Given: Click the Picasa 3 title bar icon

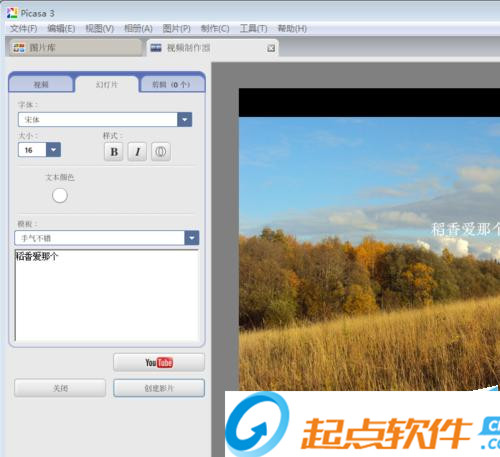Looking at the screenshot, I should click(12, 13).
